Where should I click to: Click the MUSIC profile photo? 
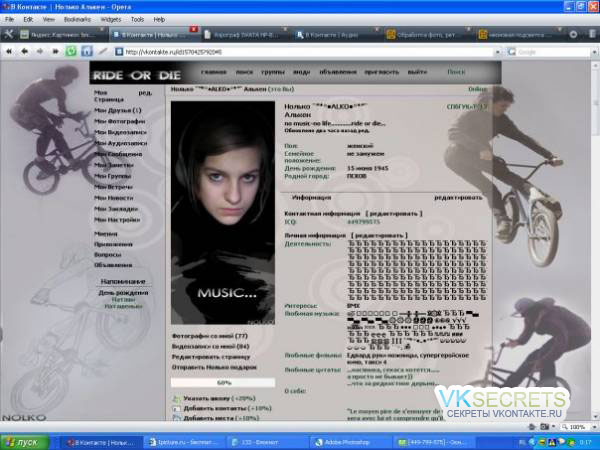point(223,213)
